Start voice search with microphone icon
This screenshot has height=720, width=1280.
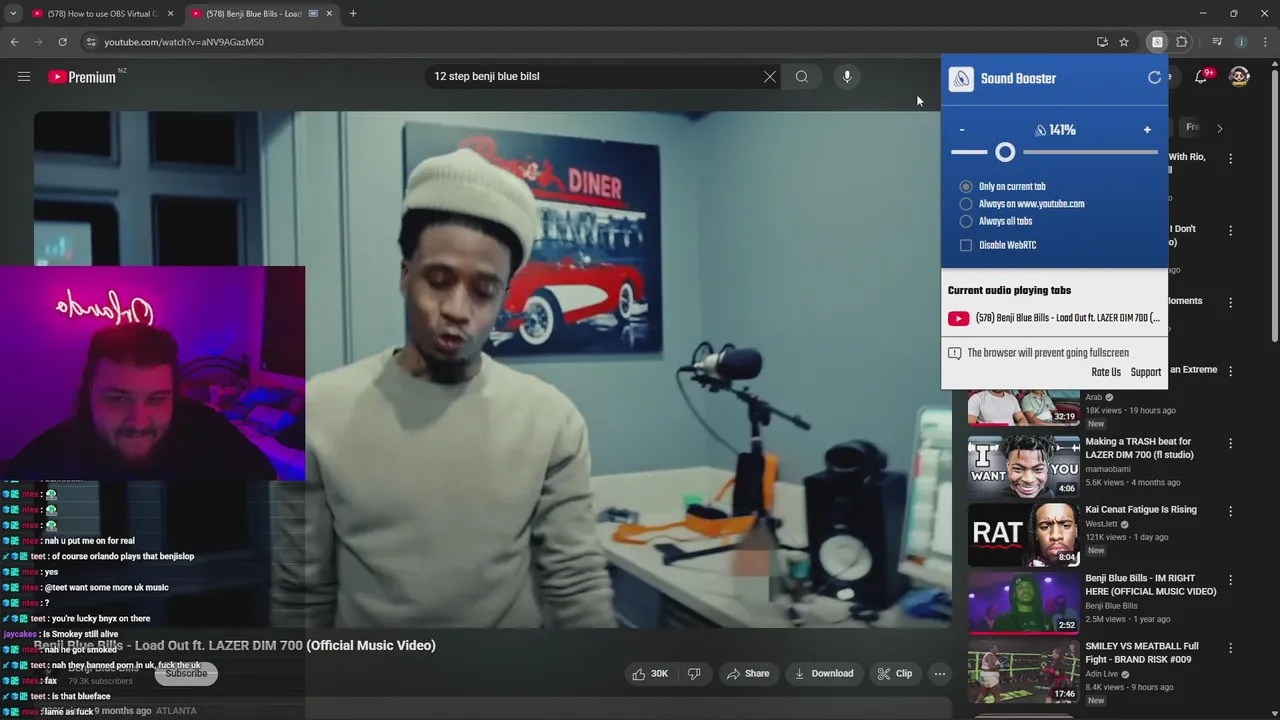(847, 76)
